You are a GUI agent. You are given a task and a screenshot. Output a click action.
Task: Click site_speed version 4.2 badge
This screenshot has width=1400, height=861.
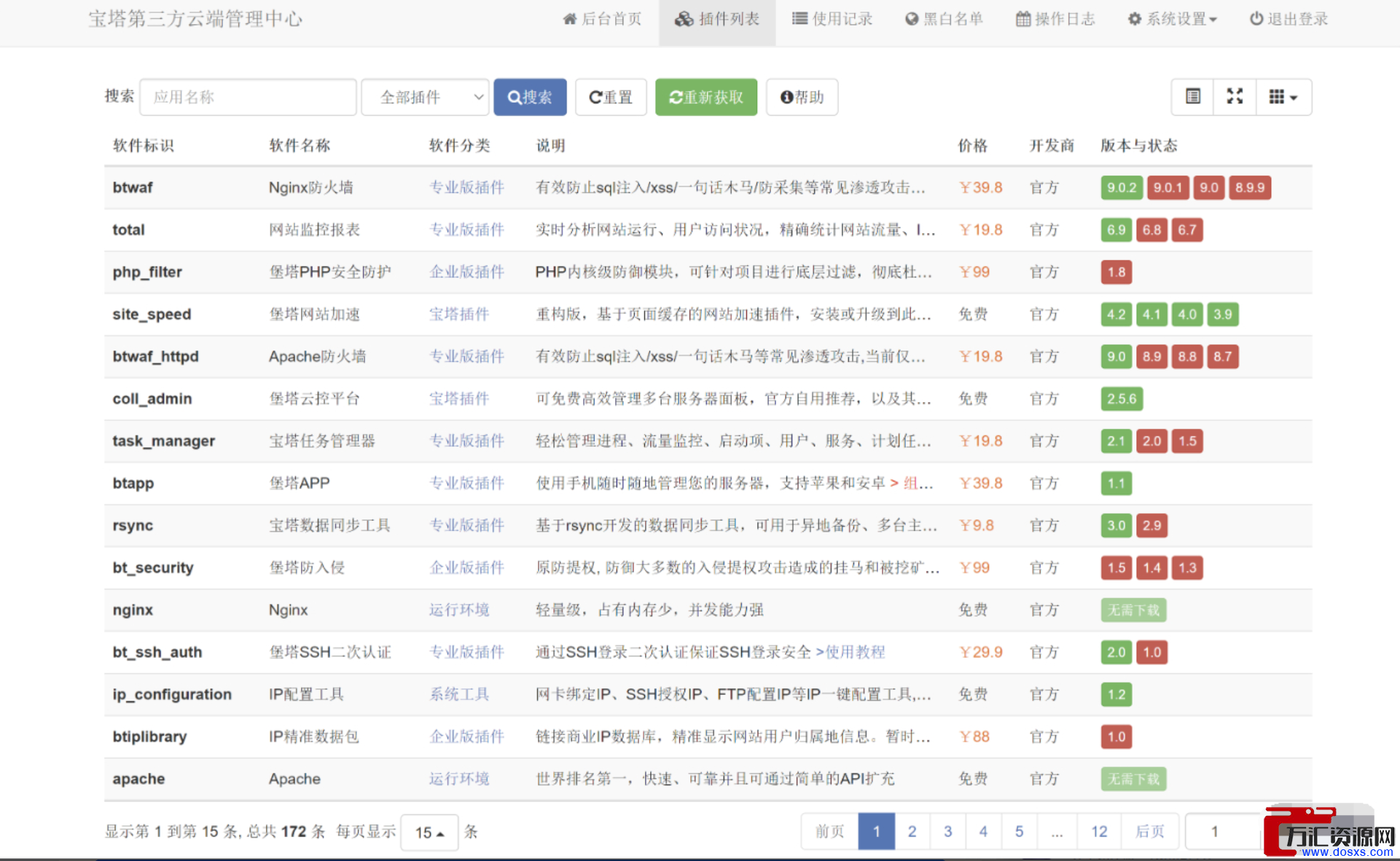click(x=1116, y=315)
